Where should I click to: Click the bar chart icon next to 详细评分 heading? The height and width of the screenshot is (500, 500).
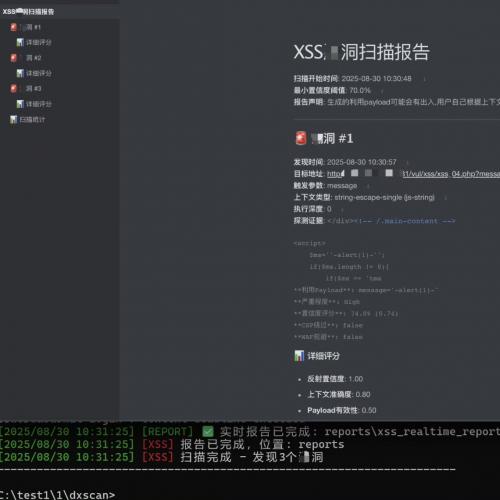[x=299, y=356]
